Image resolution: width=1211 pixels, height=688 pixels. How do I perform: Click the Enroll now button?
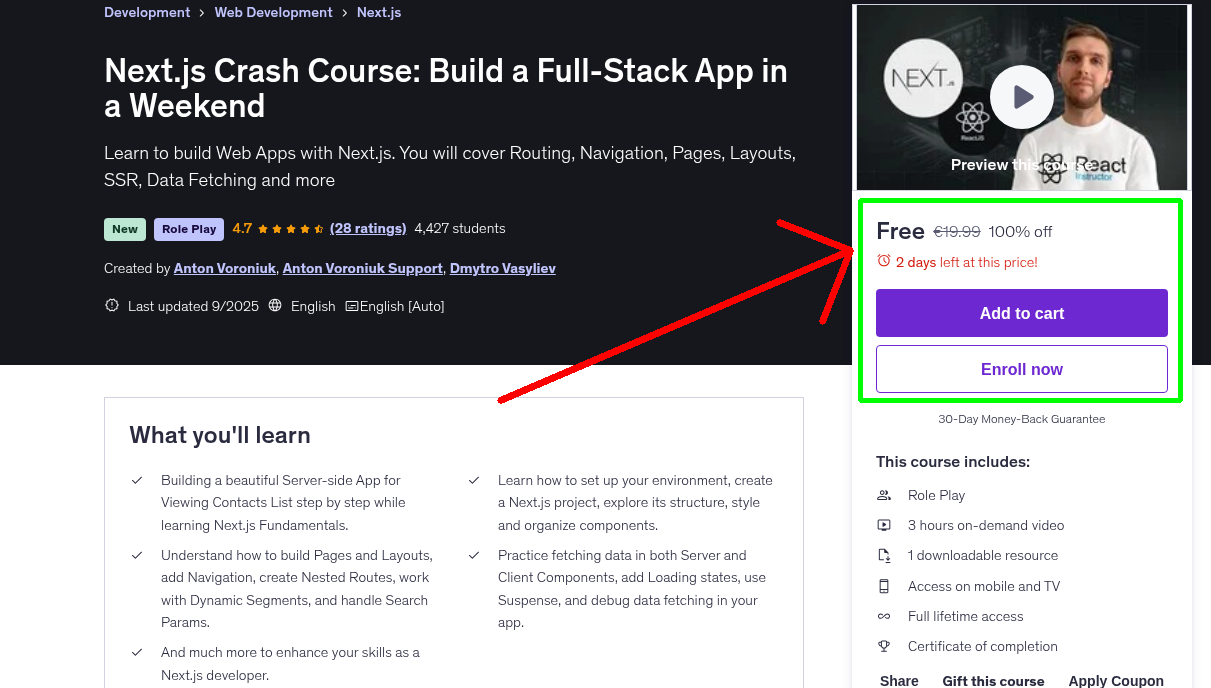tap(1022, 369)
